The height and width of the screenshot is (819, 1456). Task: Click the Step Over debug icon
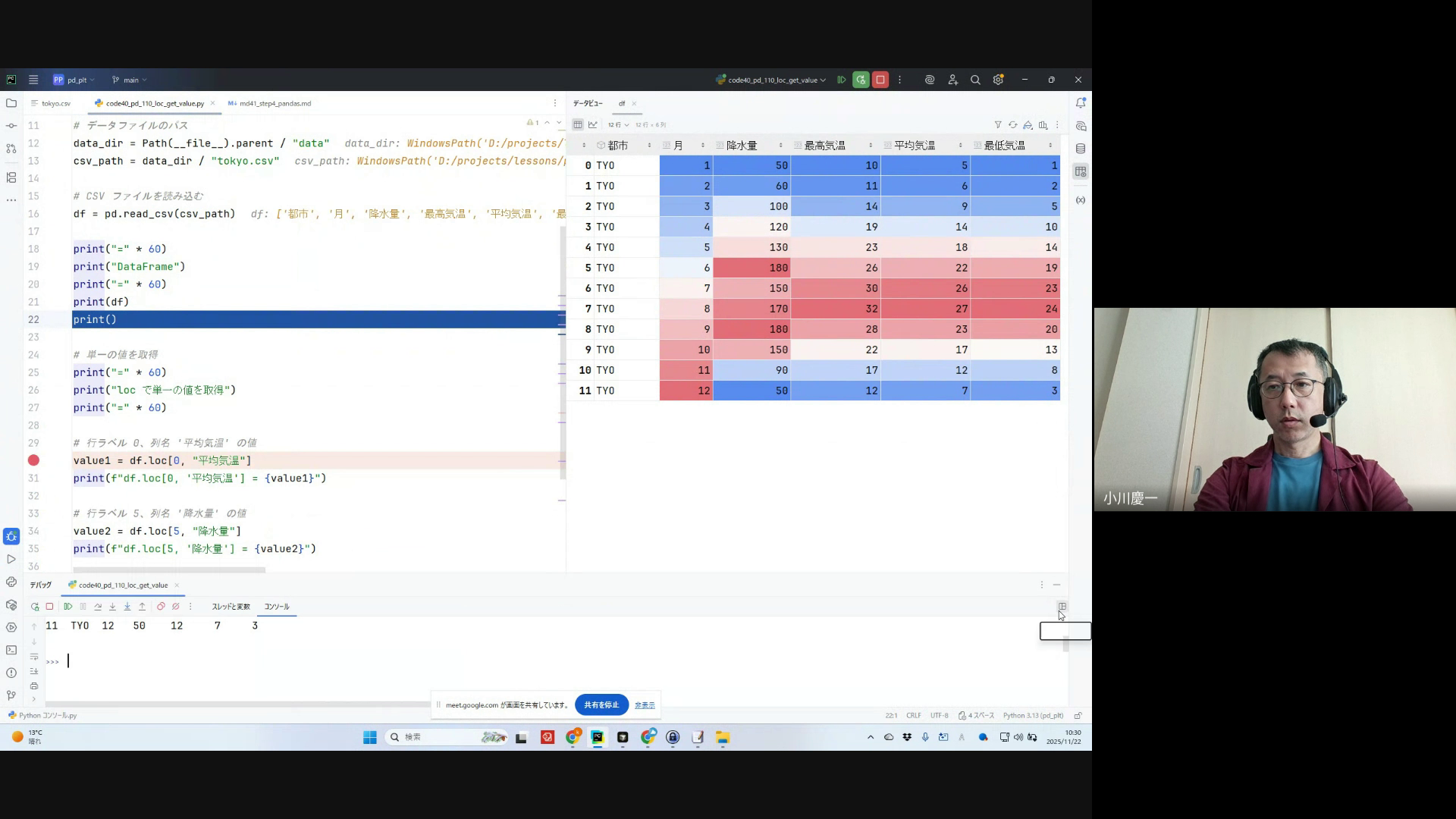[98, 607]
